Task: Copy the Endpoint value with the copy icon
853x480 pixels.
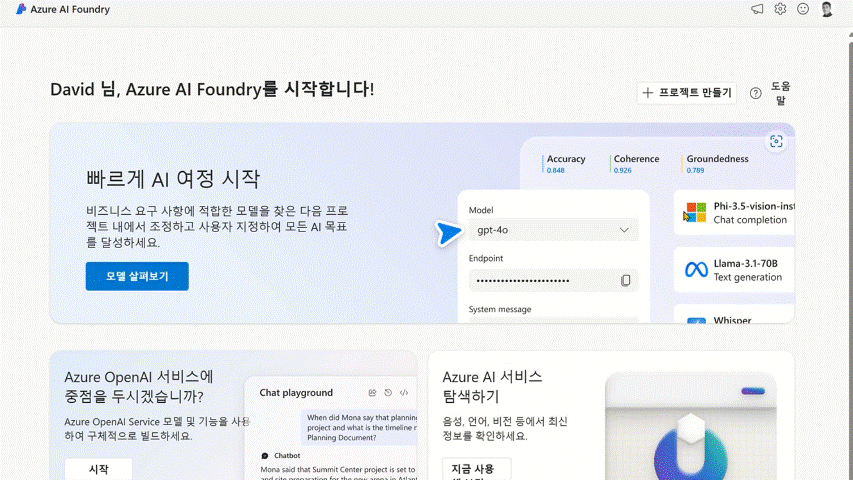Action: (x=626, y=280)
